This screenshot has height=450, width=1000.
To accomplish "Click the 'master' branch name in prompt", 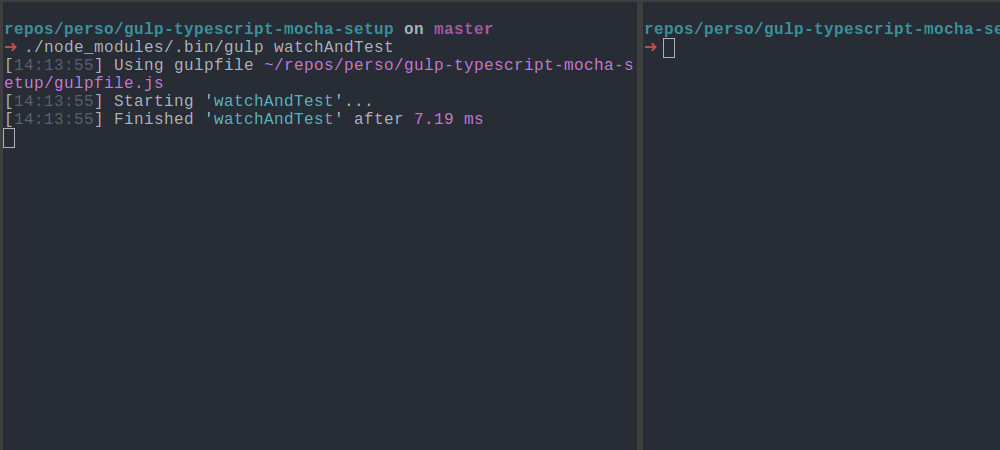I will coord(464,29).
